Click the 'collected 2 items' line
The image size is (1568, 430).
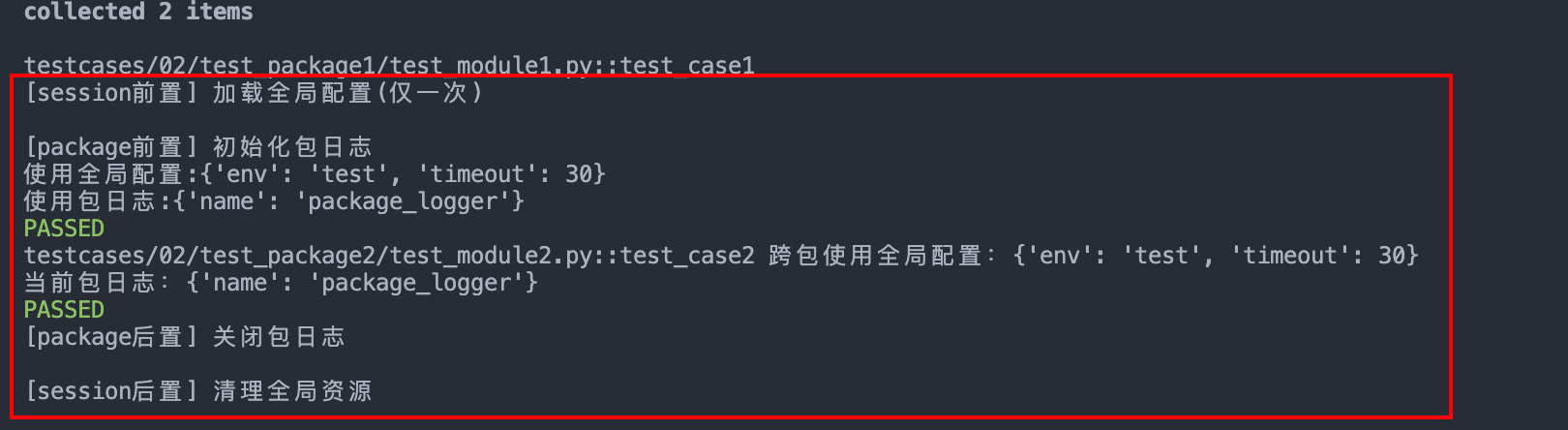point(138,12)
